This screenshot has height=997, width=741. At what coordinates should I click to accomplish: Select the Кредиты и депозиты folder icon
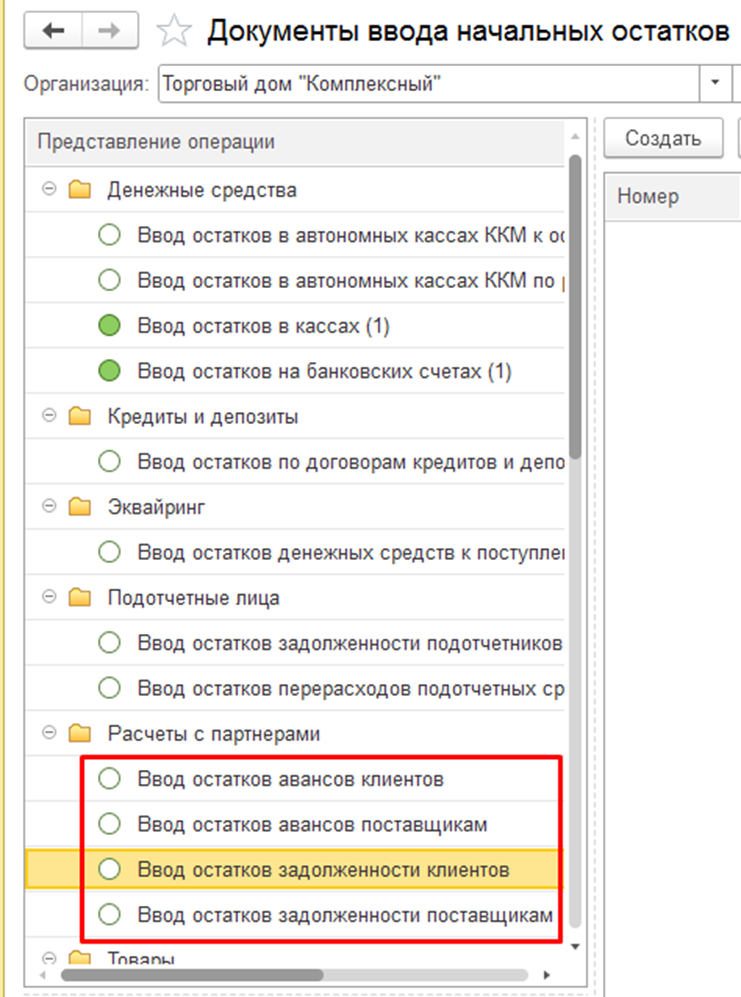tap(80, 416)
